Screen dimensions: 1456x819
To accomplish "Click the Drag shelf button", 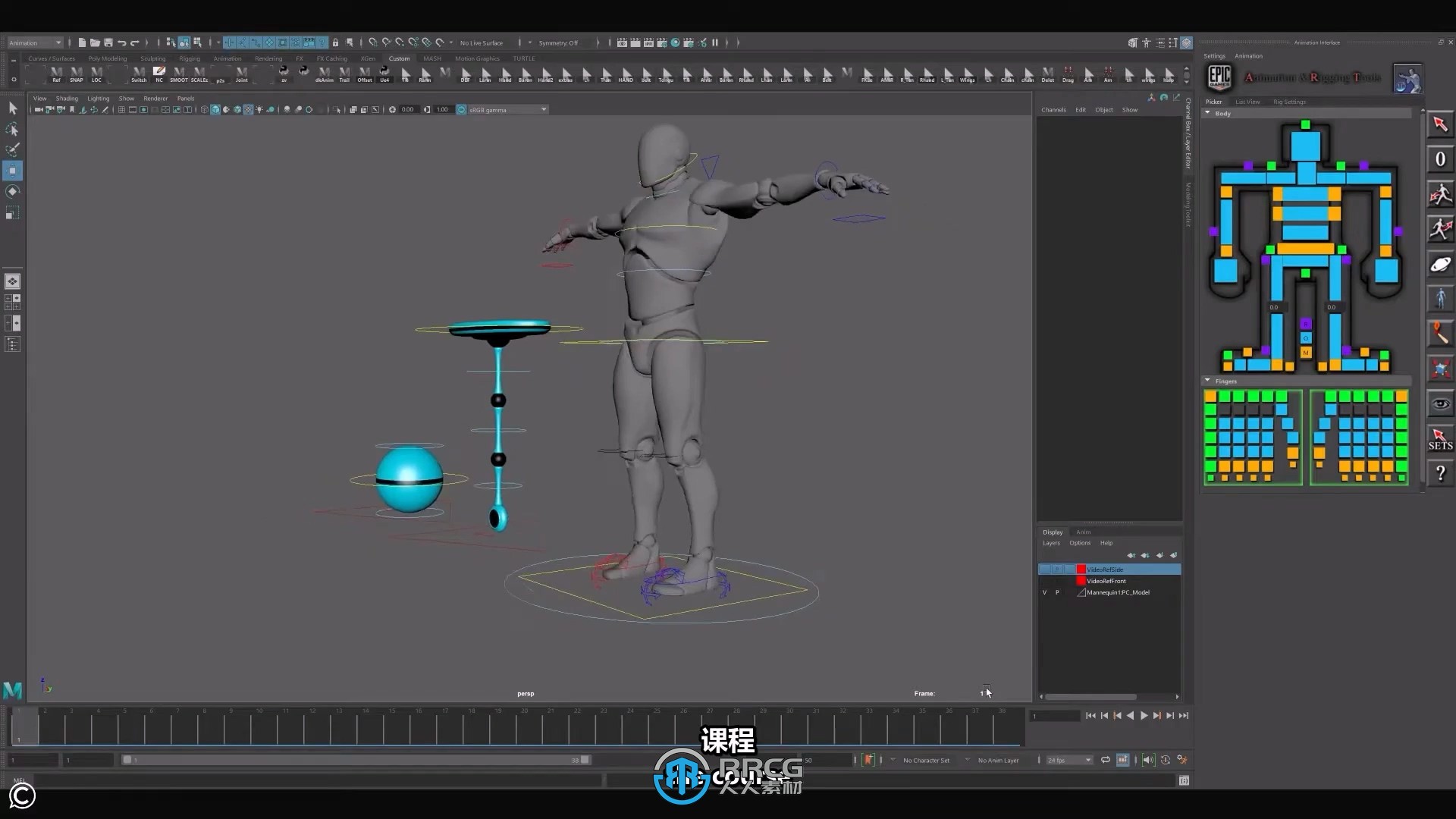I will click(1068, 74).
